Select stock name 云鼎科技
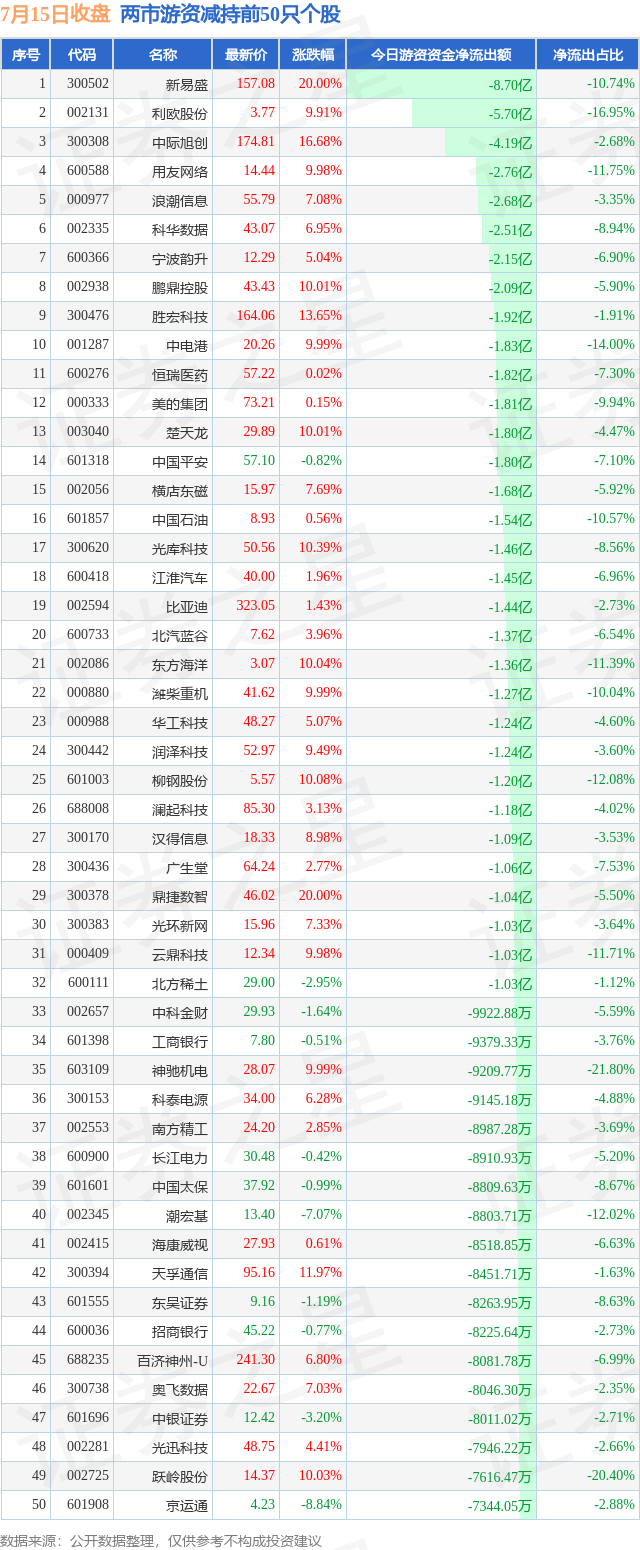 click(180, 953)
